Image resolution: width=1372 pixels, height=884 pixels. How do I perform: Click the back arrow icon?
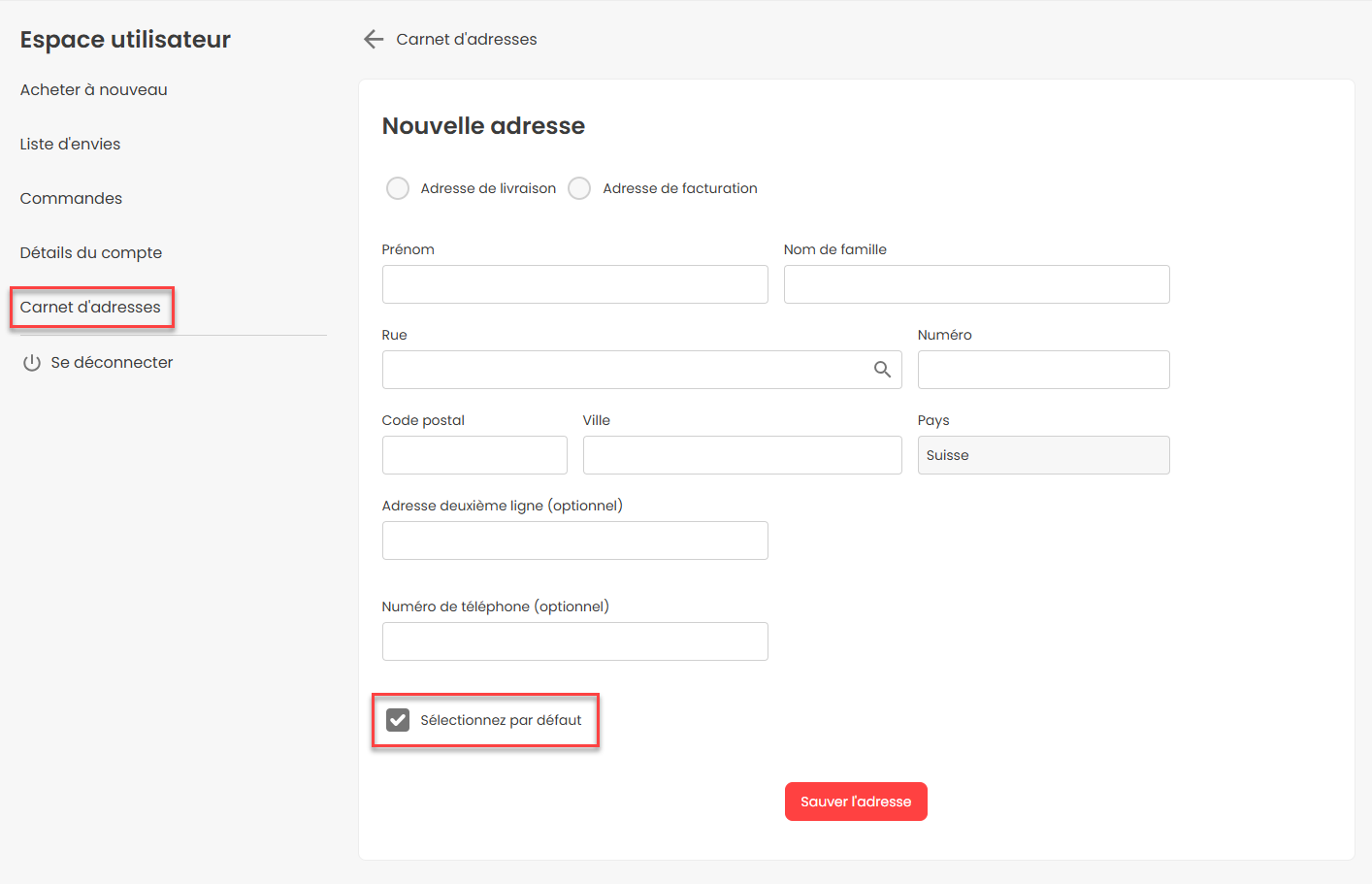pos(374,39)
